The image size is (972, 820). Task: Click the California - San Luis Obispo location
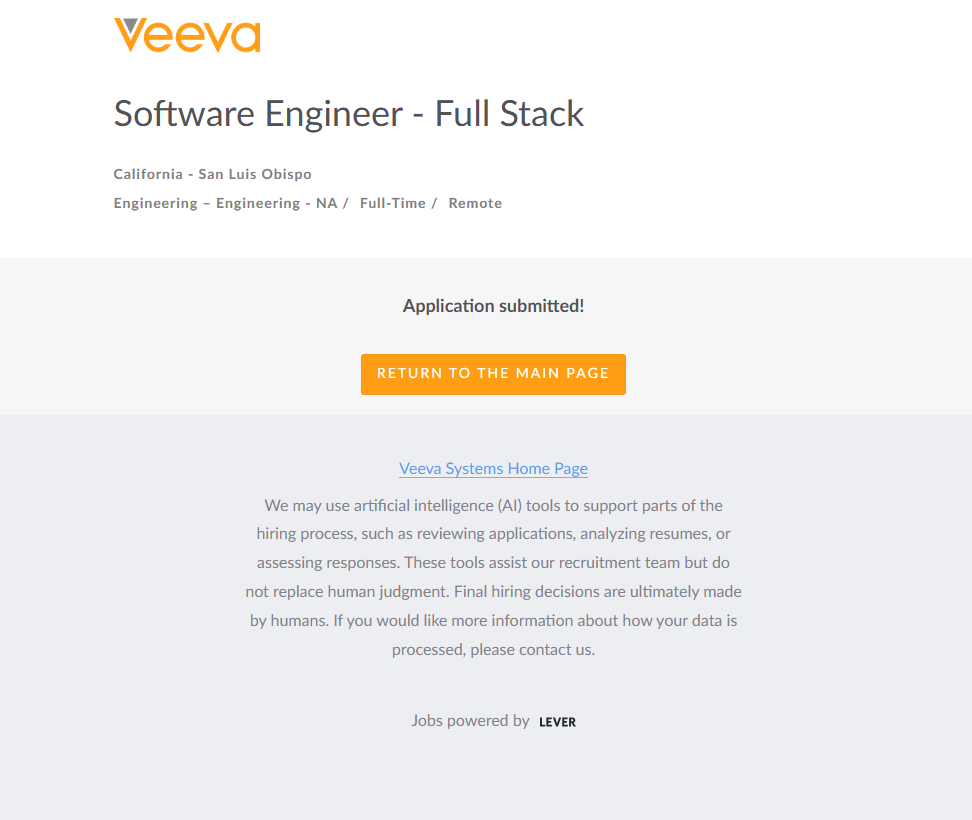pyautogui.click(x=212, y=174)
